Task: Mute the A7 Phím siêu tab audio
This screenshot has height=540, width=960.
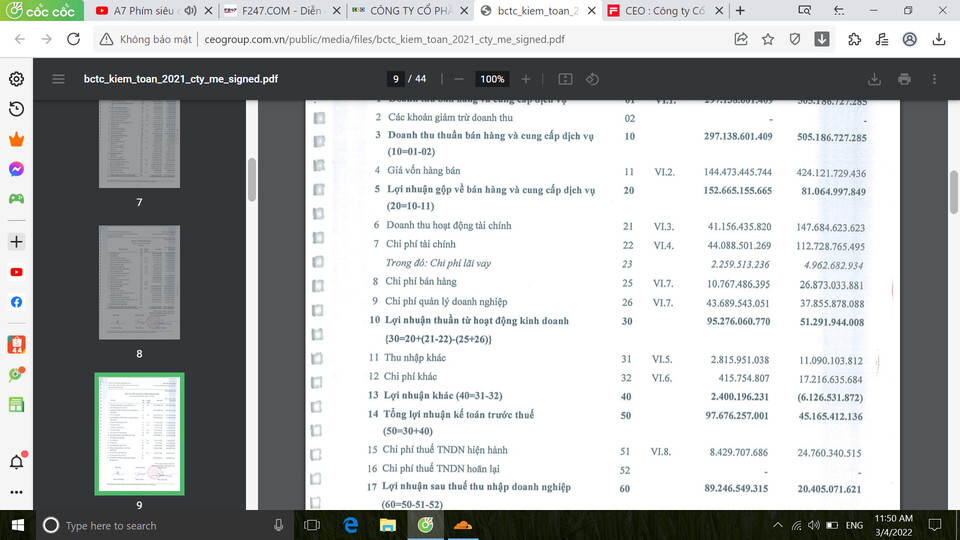Action: [x=190, y=10]
